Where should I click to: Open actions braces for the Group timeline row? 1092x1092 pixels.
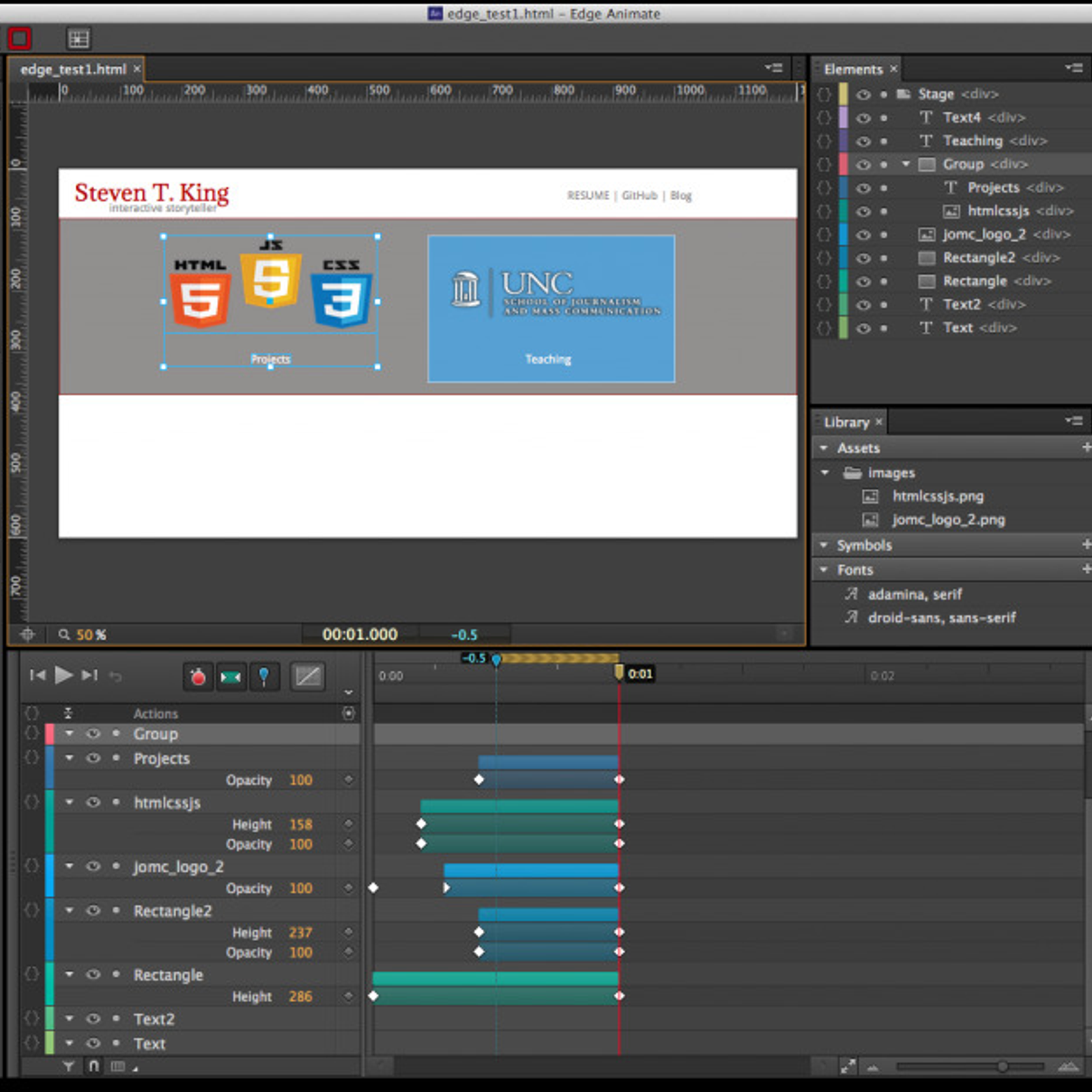click(x=31, y=734)
